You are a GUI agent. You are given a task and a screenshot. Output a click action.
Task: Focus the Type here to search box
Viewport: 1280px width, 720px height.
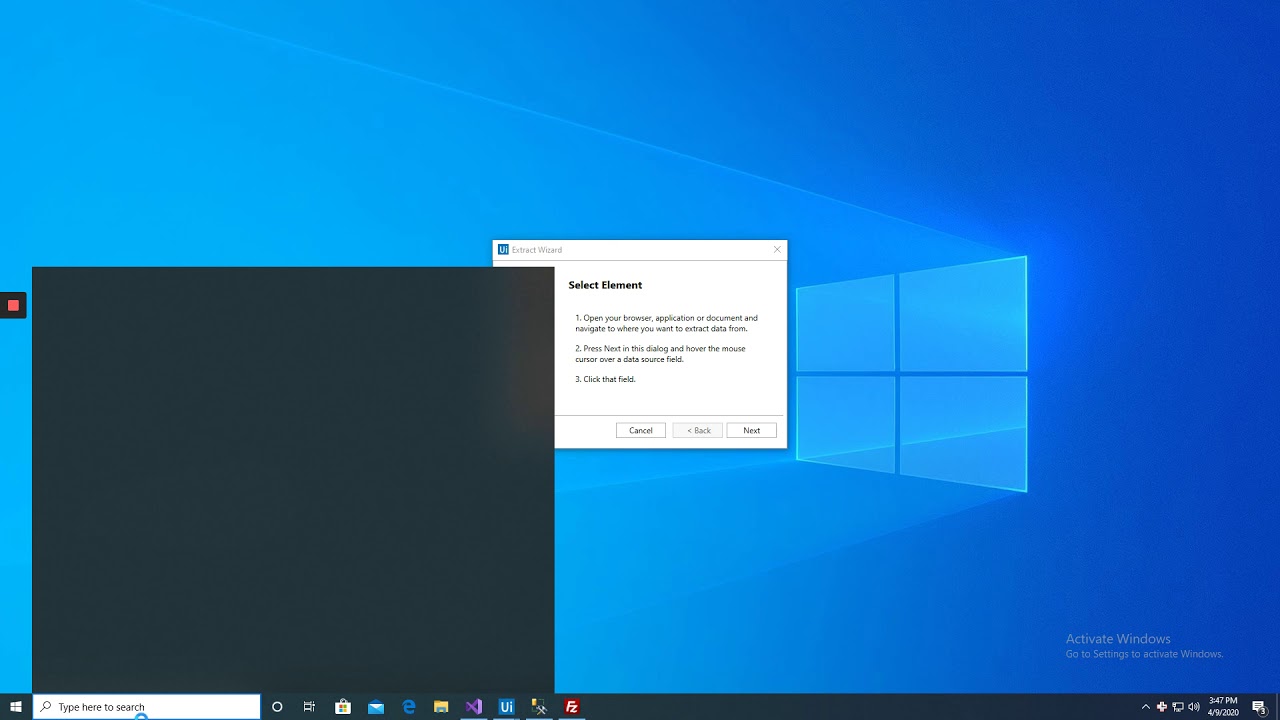(x=147, y=707)
